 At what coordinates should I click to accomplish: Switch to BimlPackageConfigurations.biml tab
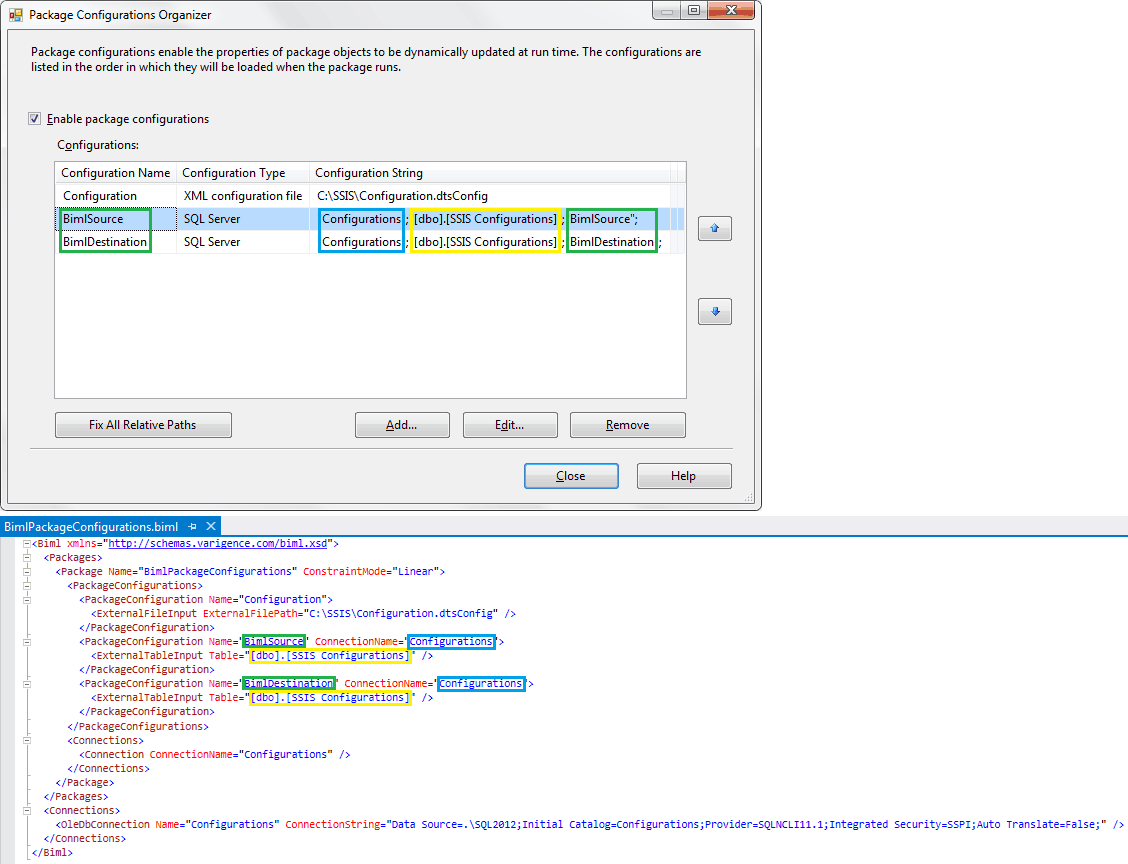[91, 526]
